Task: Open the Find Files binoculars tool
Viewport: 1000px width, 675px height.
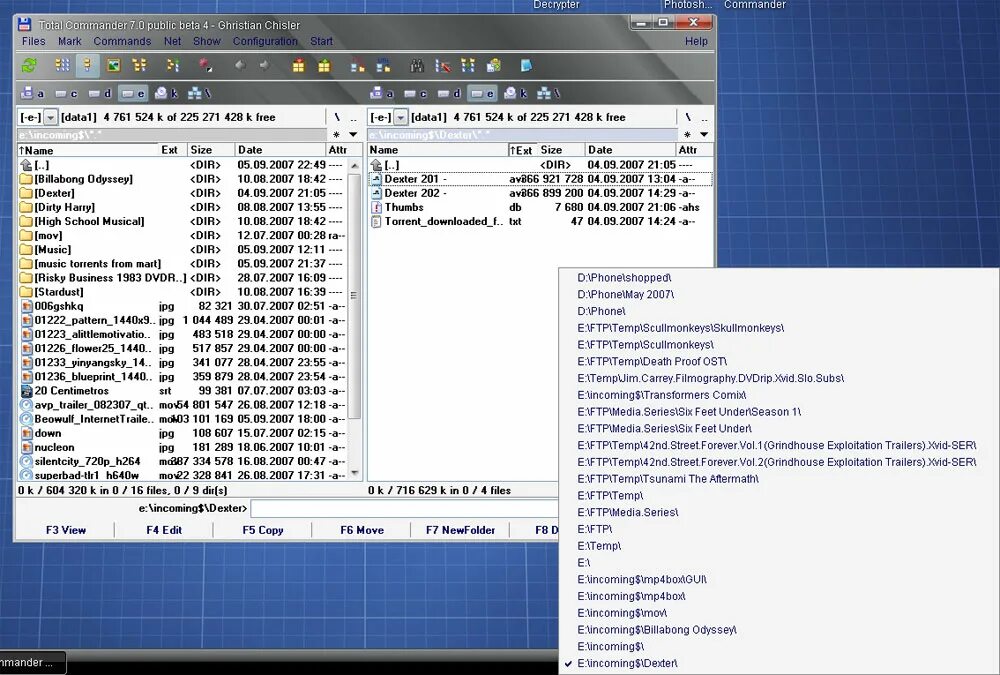Action: [x=418, y=64]
